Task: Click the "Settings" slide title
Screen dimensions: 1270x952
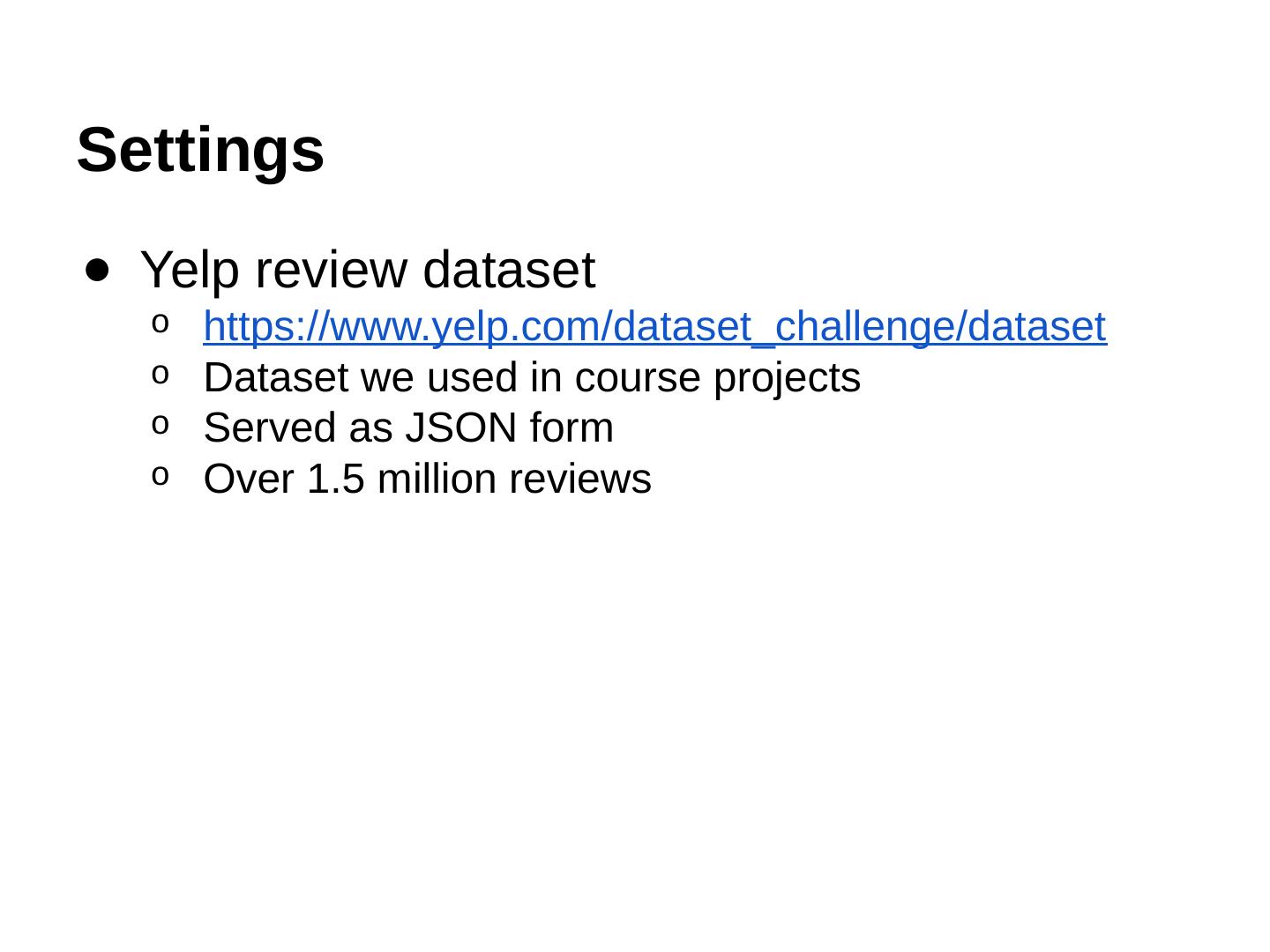Action: [x=200, y=150]
